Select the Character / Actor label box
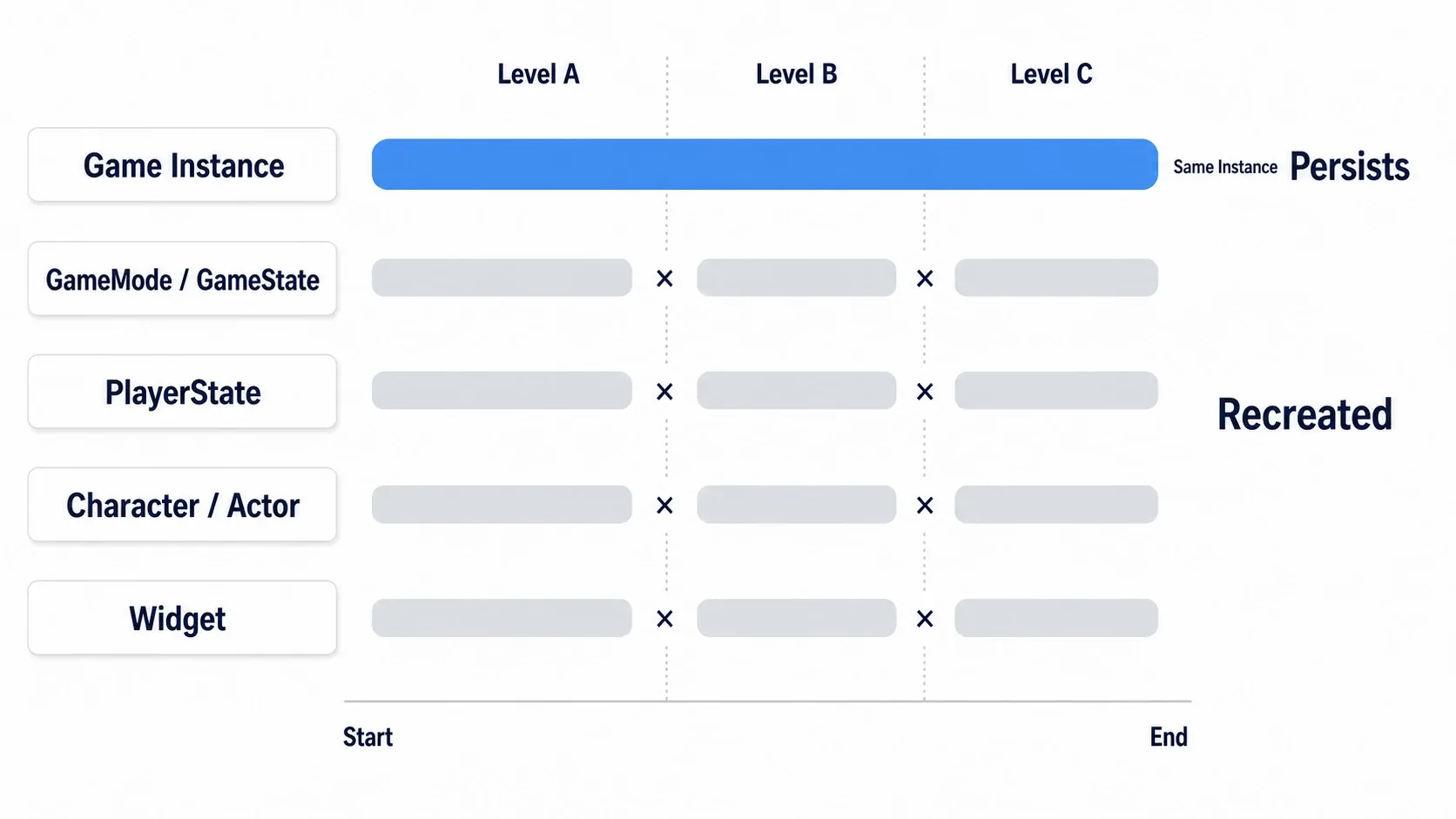Viewport: 1456px width, 819px height. coord(182,505)
